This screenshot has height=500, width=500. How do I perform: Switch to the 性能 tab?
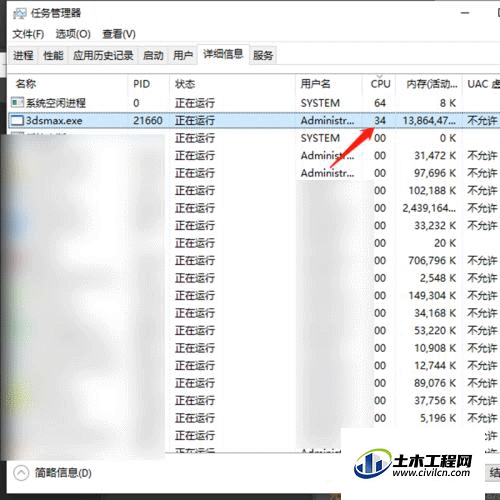tap(53, 55)
